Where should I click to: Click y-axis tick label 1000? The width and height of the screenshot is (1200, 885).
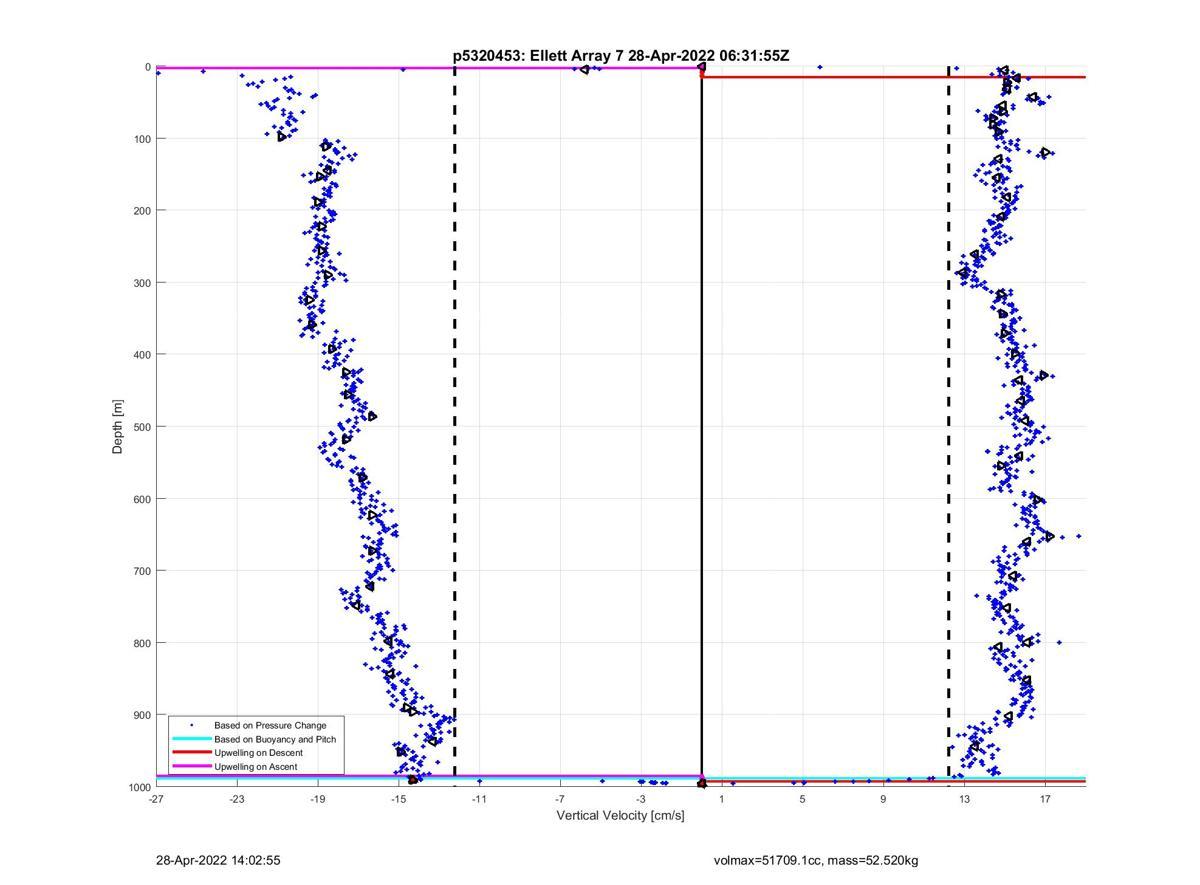[138, 787]
